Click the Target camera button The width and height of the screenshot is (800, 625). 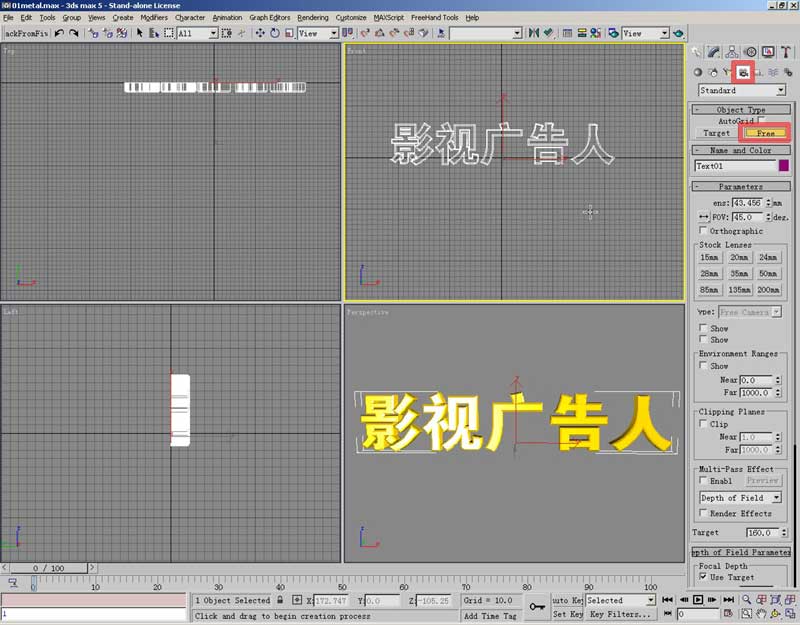click(x=717, y=133)
